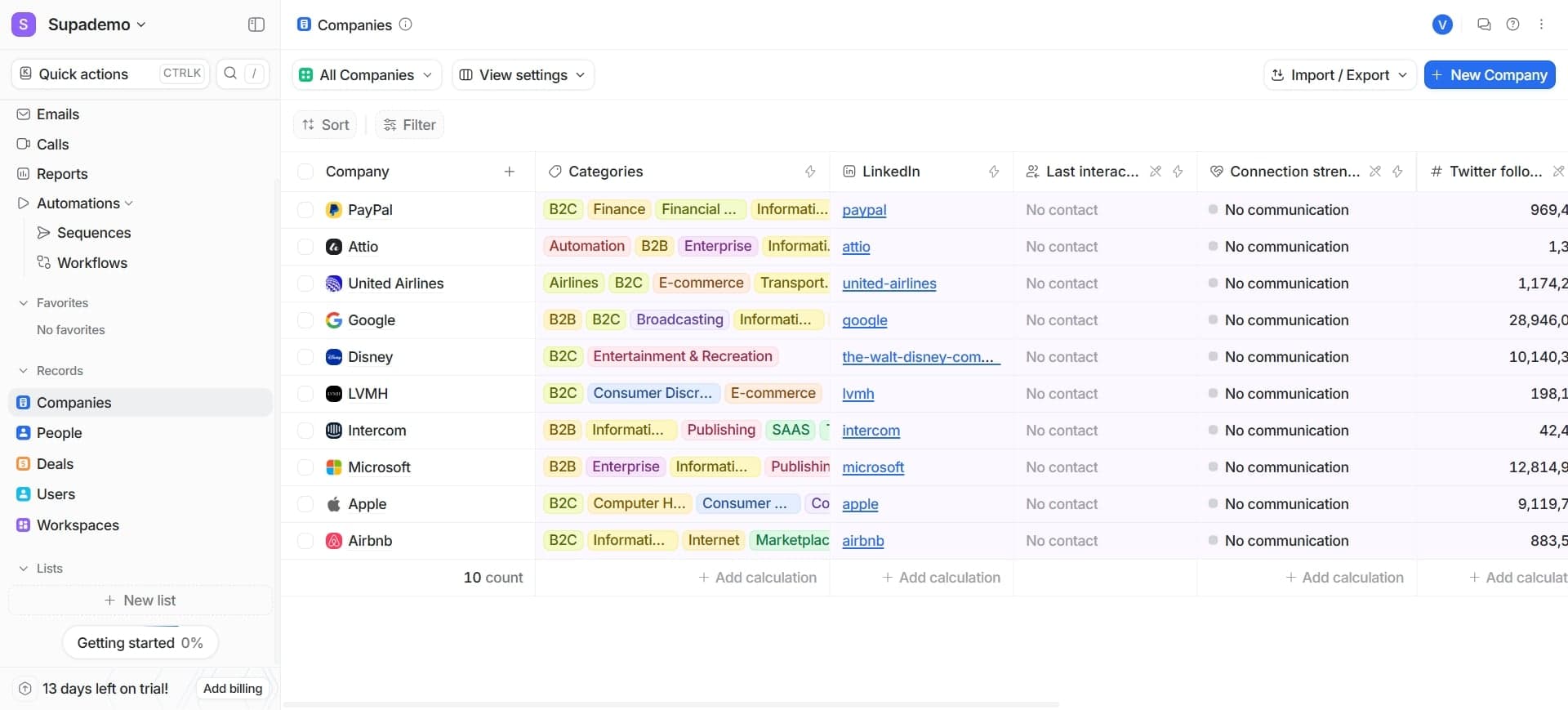Expand the Automations section chevron
The height and width of the screenshot is (710, 1568).
click(129, 203)
